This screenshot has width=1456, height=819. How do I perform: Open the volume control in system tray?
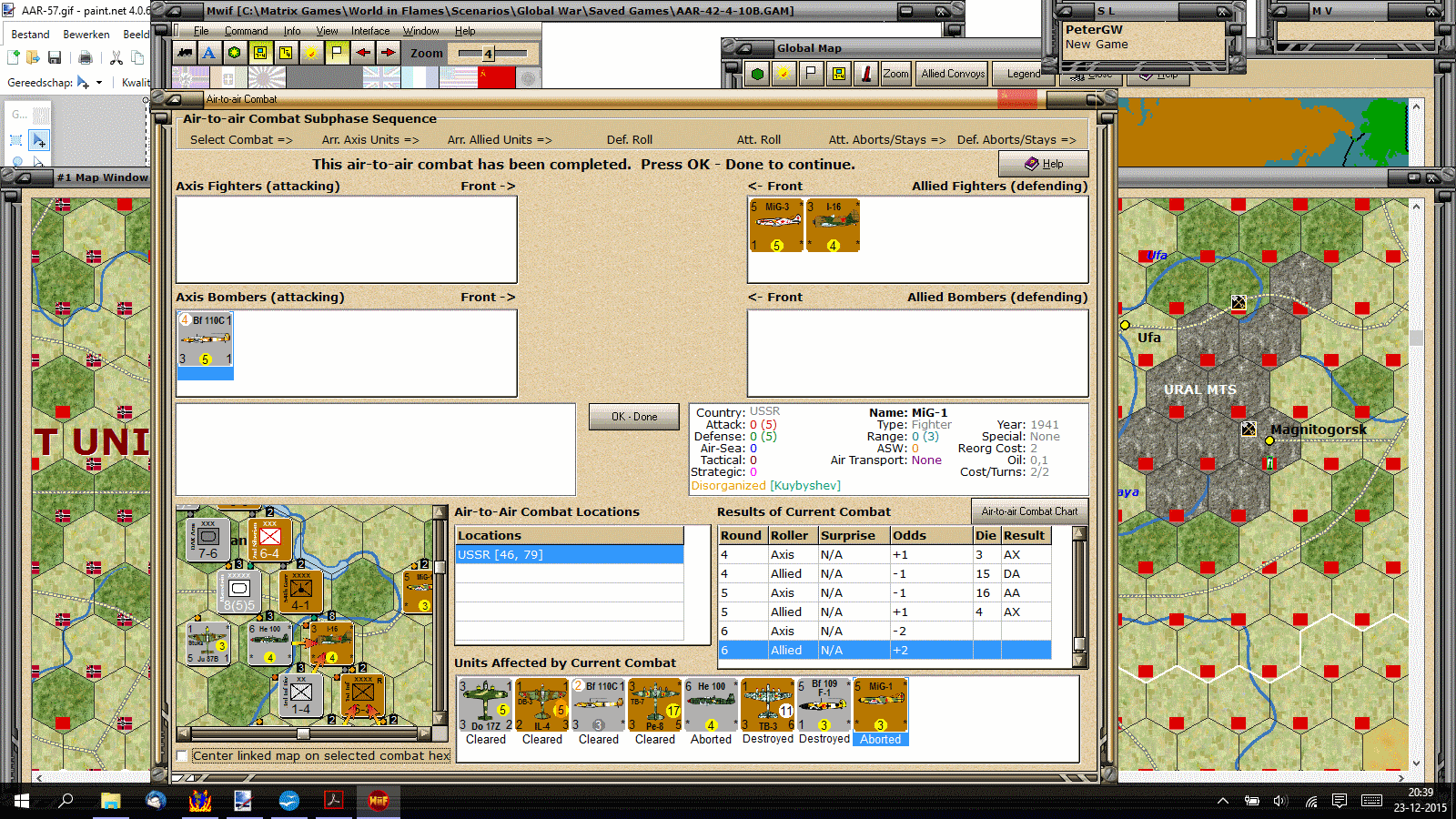[x=1281, y=801]
